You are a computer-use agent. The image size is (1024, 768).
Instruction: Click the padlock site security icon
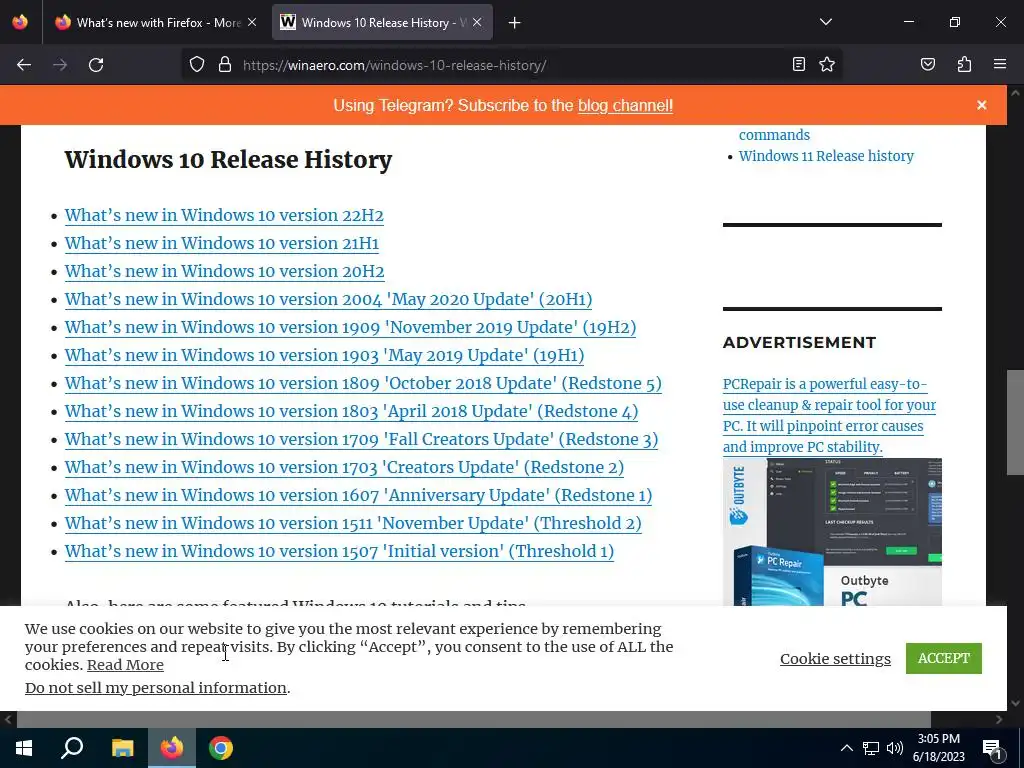click(x=225, y=65)
